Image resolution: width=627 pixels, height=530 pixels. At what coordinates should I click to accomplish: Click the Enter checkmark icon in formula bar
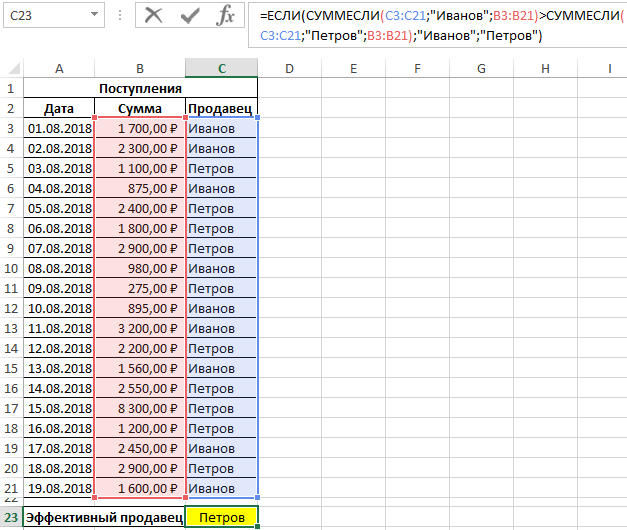point(189,15)
